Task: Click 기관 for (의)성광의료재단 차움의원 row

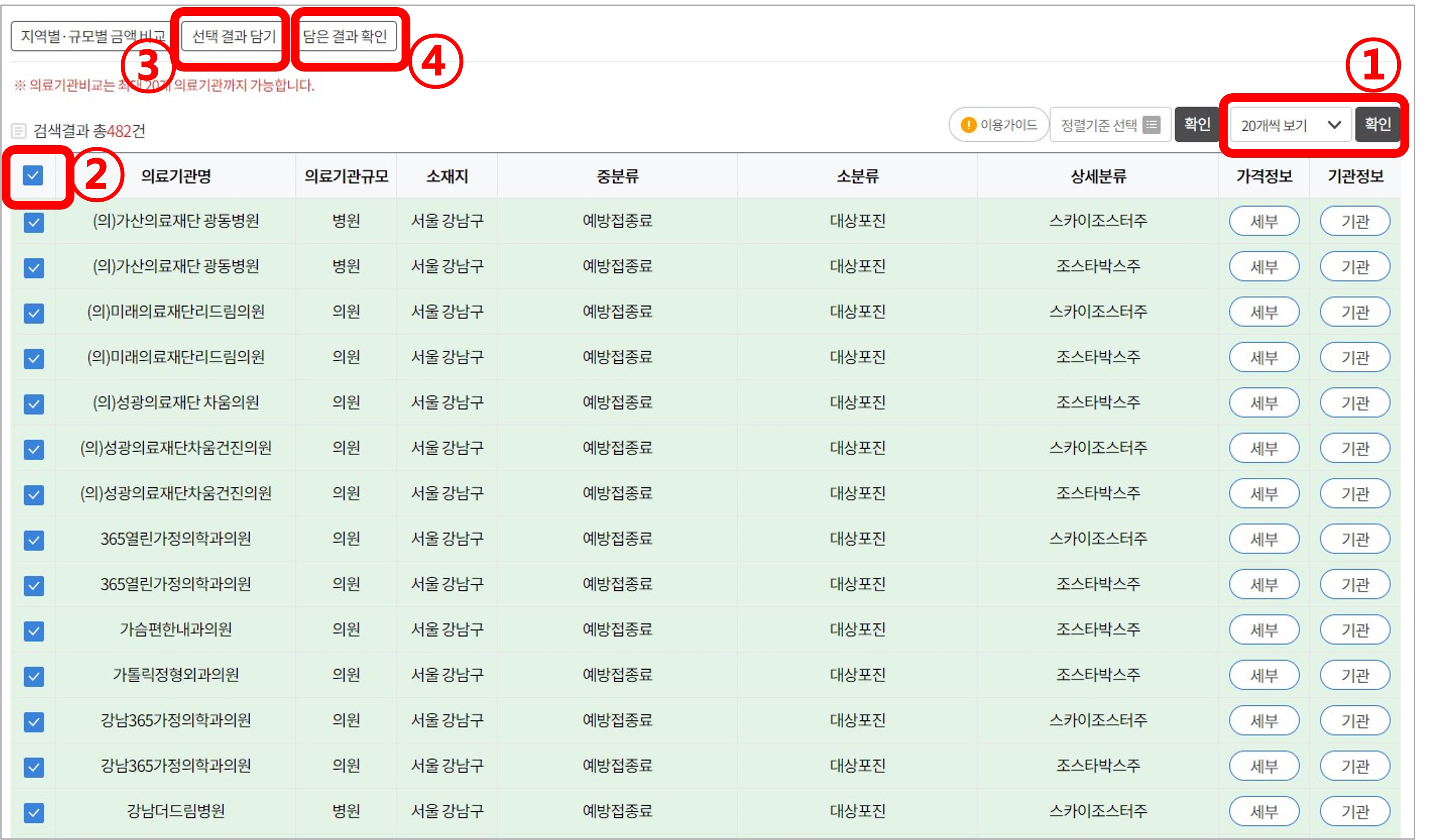Action: [1355, 403]
